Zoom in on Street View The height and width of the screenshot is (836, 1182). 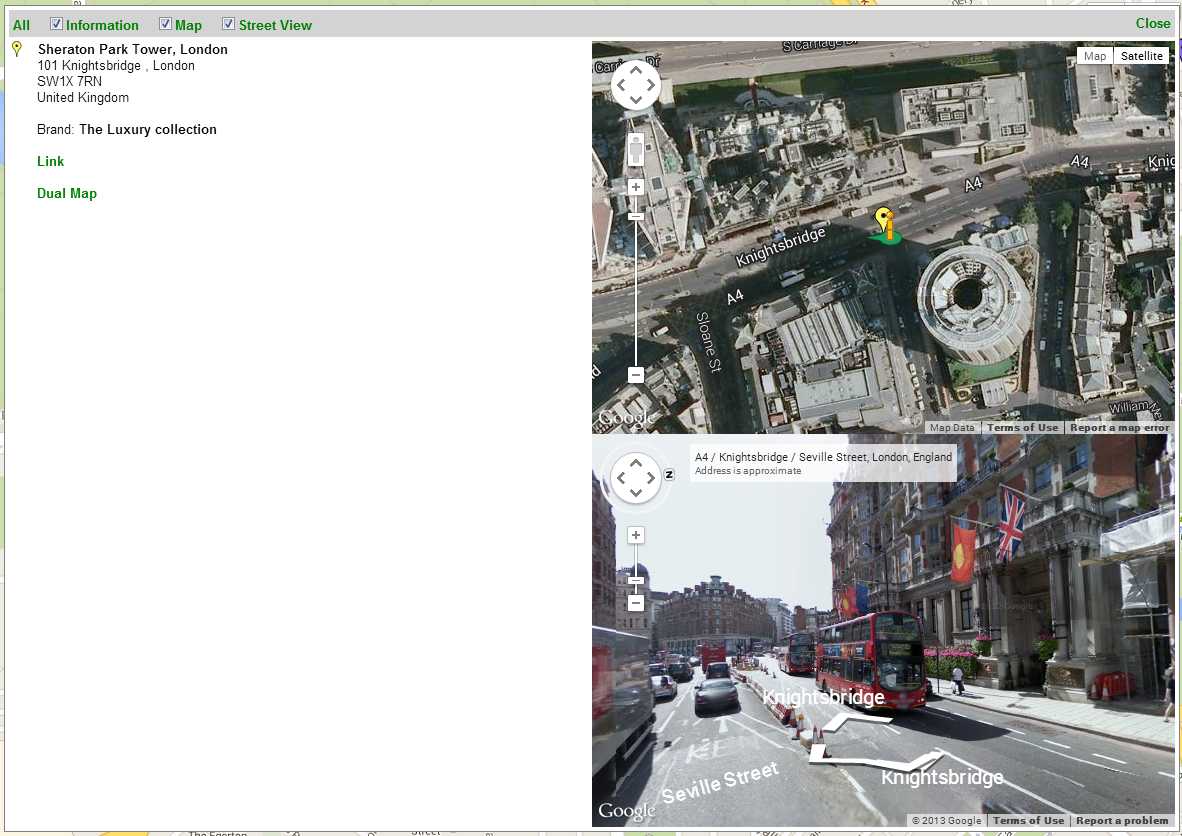(635, 535)
